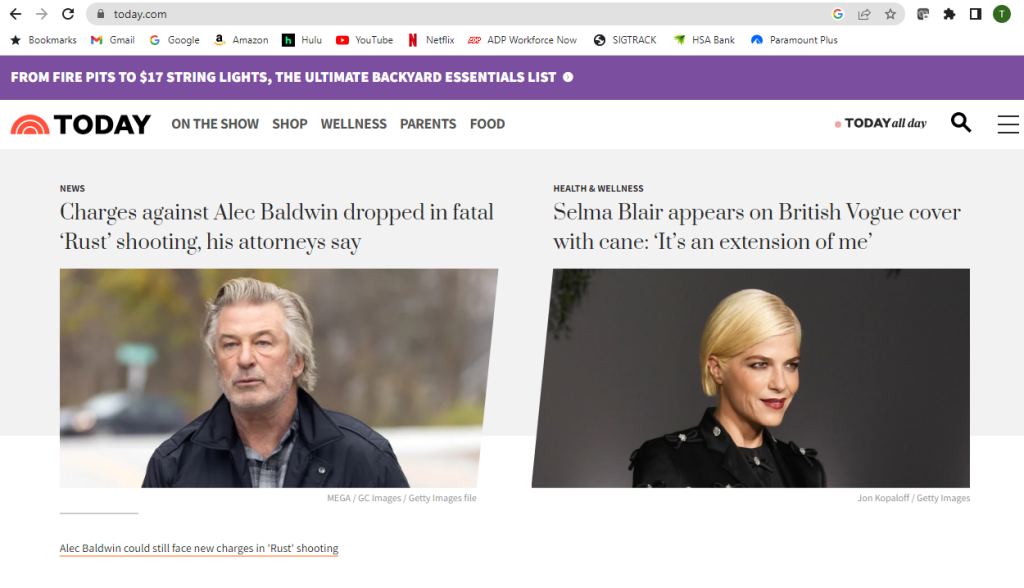Open the Hulu bookmark
Image resolution: width=1024 pixels, height=588 pixels.
coord(302,40)
